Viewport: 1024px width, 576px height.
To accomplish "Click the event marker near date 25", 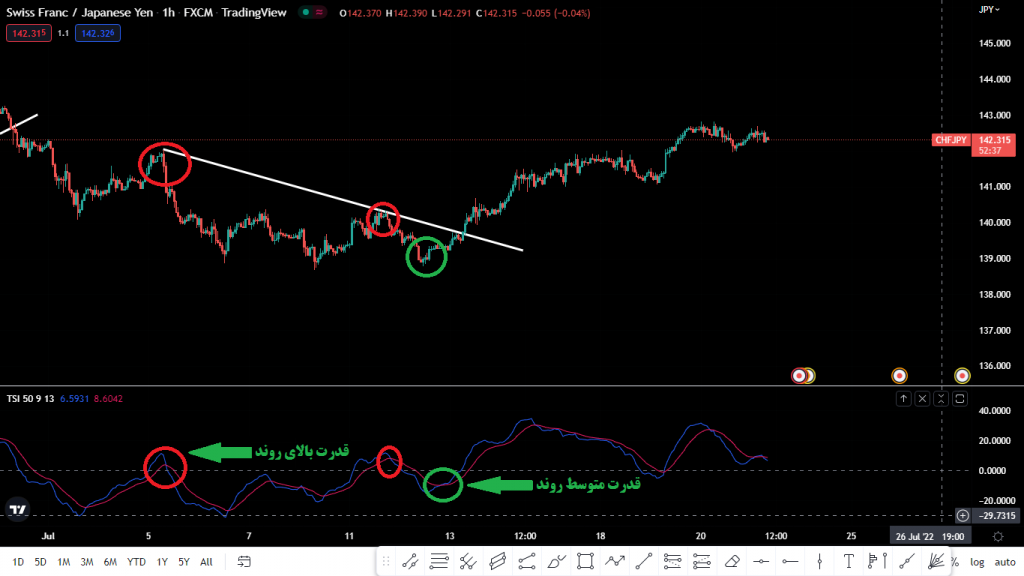I will [x=899, y=376].
